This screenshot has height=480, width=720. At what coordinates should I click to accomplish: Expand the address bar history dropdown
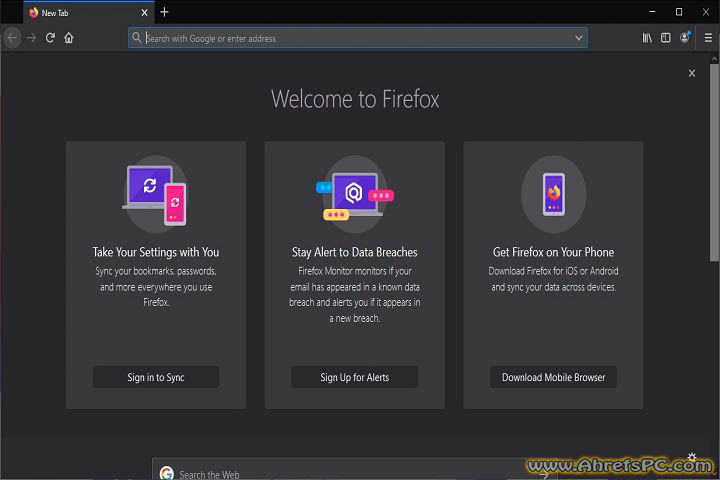[x=579, y=38]
